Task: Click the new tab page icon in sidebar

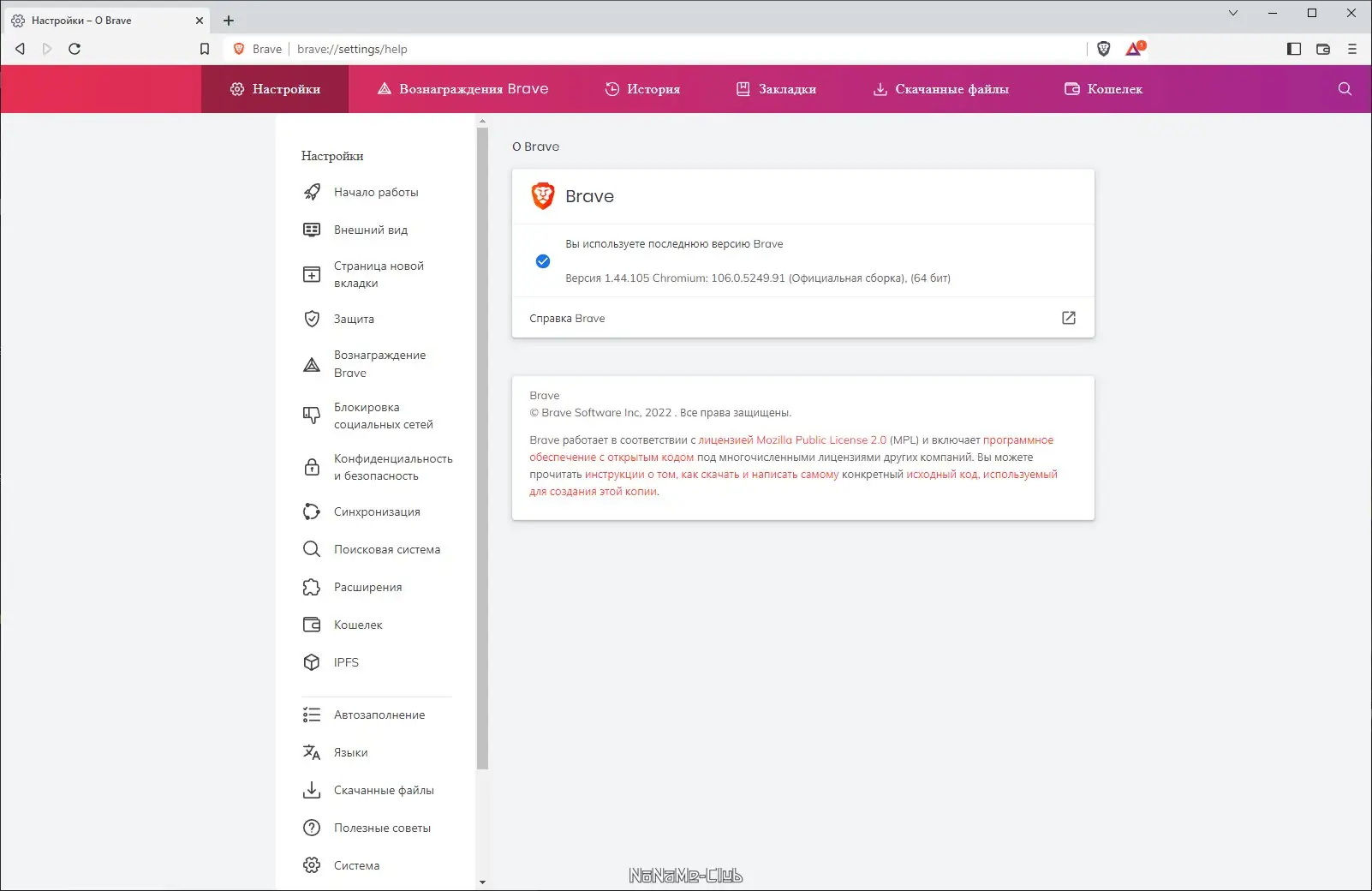Action: 312,274
